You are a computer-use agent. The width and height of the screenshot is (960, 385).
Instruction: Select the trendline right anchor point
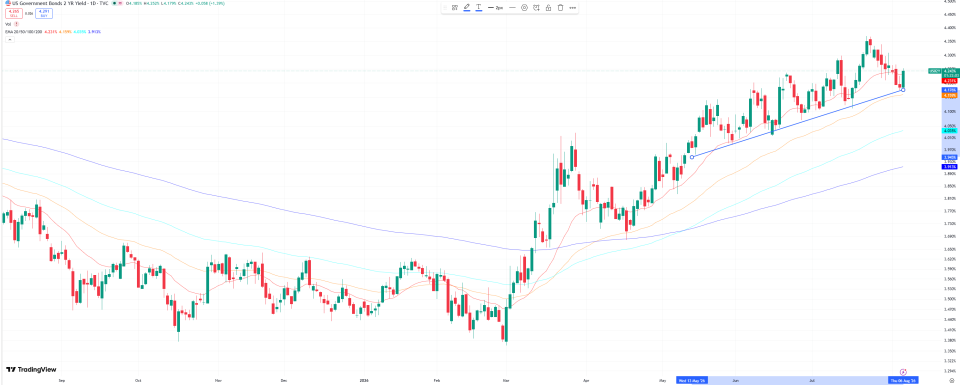point(903,90)
